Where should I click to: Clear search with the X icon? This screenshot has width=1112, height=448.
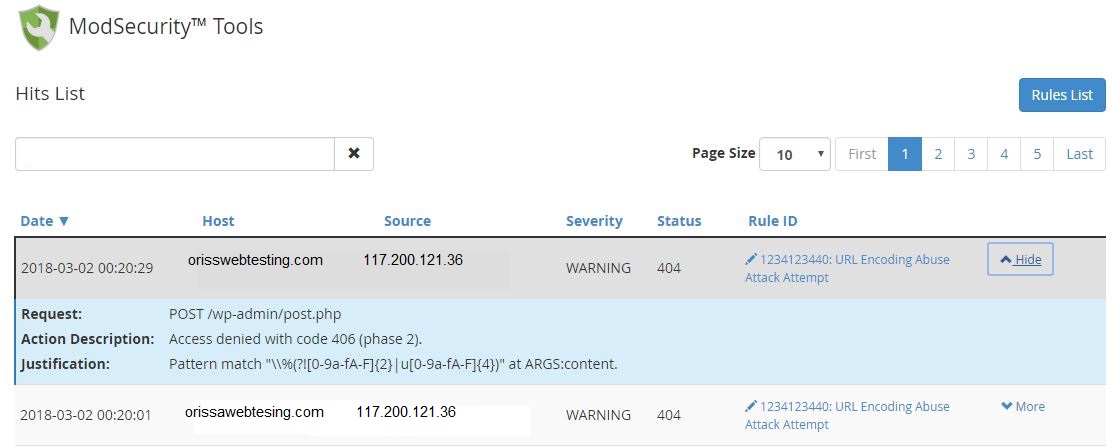pyautogui.click(x=354, y=154)
